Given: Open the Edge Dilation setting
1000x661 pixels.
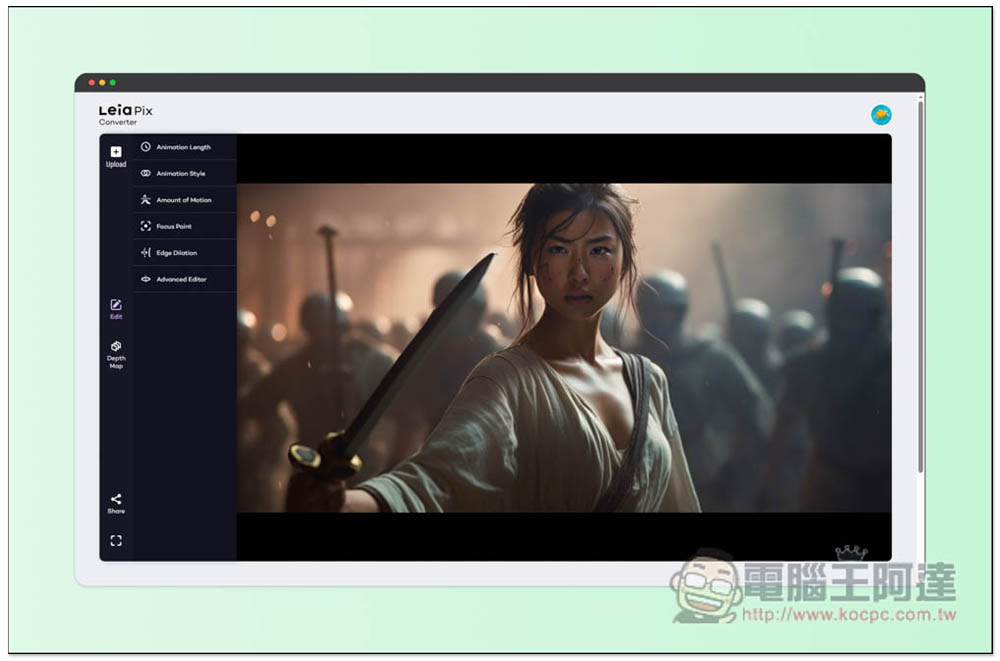Looking at the screenshot, I should click(184, 253).
